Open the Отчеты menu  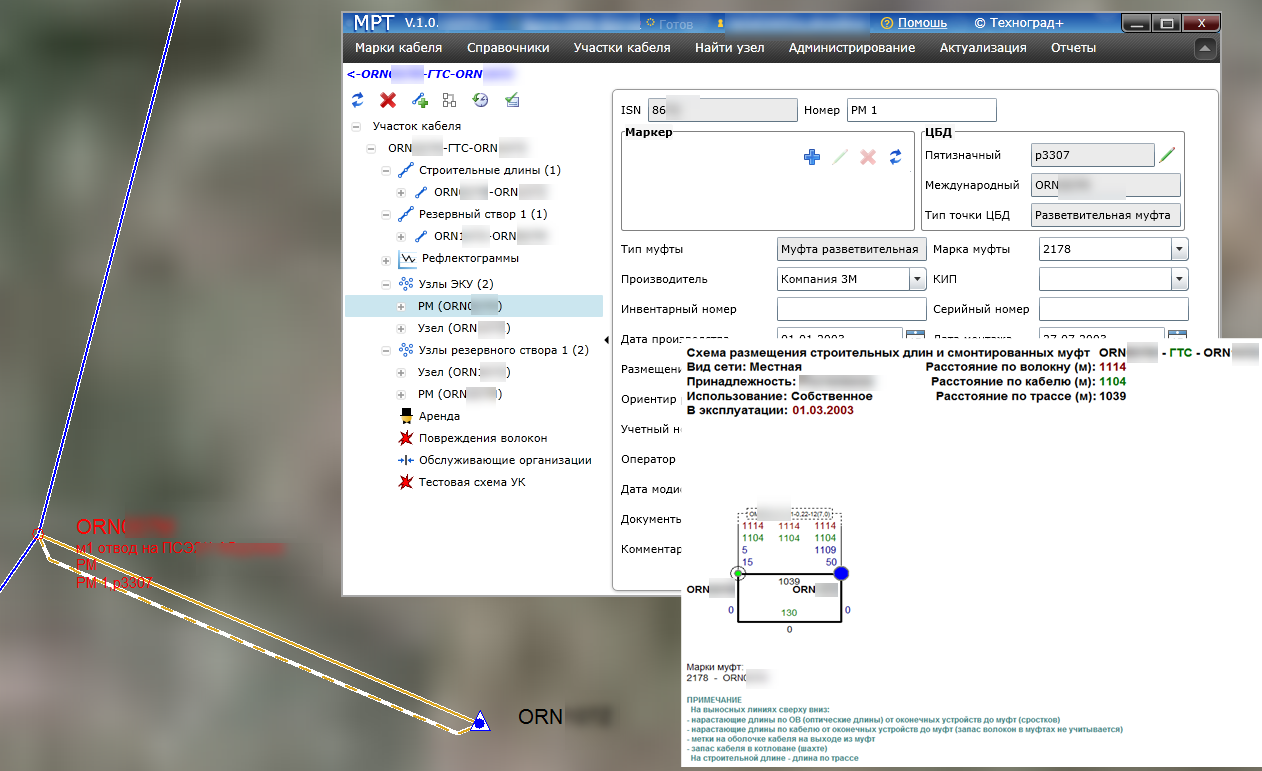(1073, 48)
